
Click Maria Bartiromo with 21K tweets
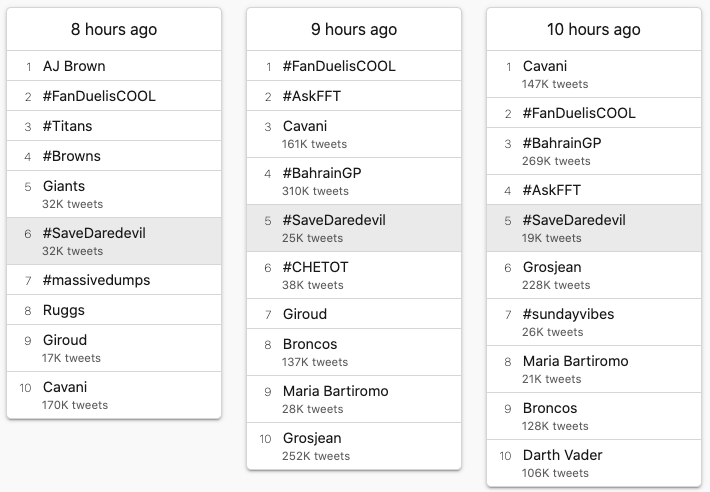click(x=594, y=369)
